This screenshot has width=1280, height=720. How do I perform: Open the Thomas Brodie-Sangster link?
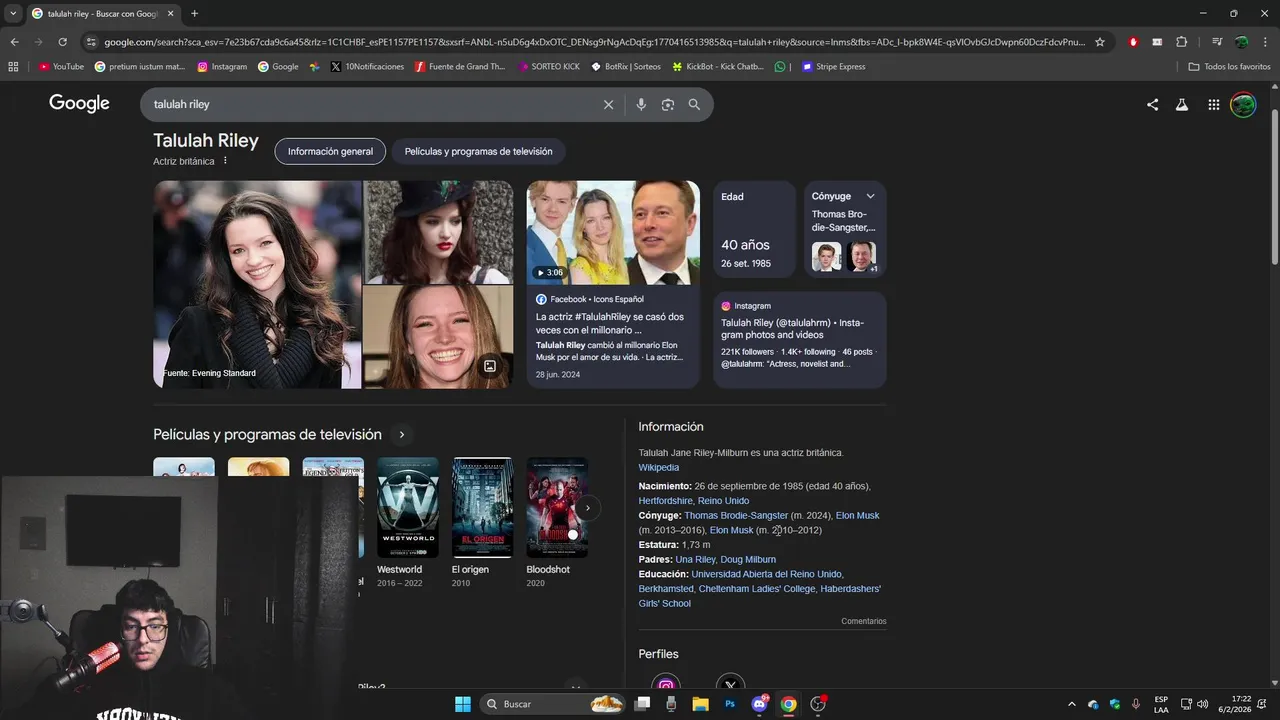pos(736,515)
